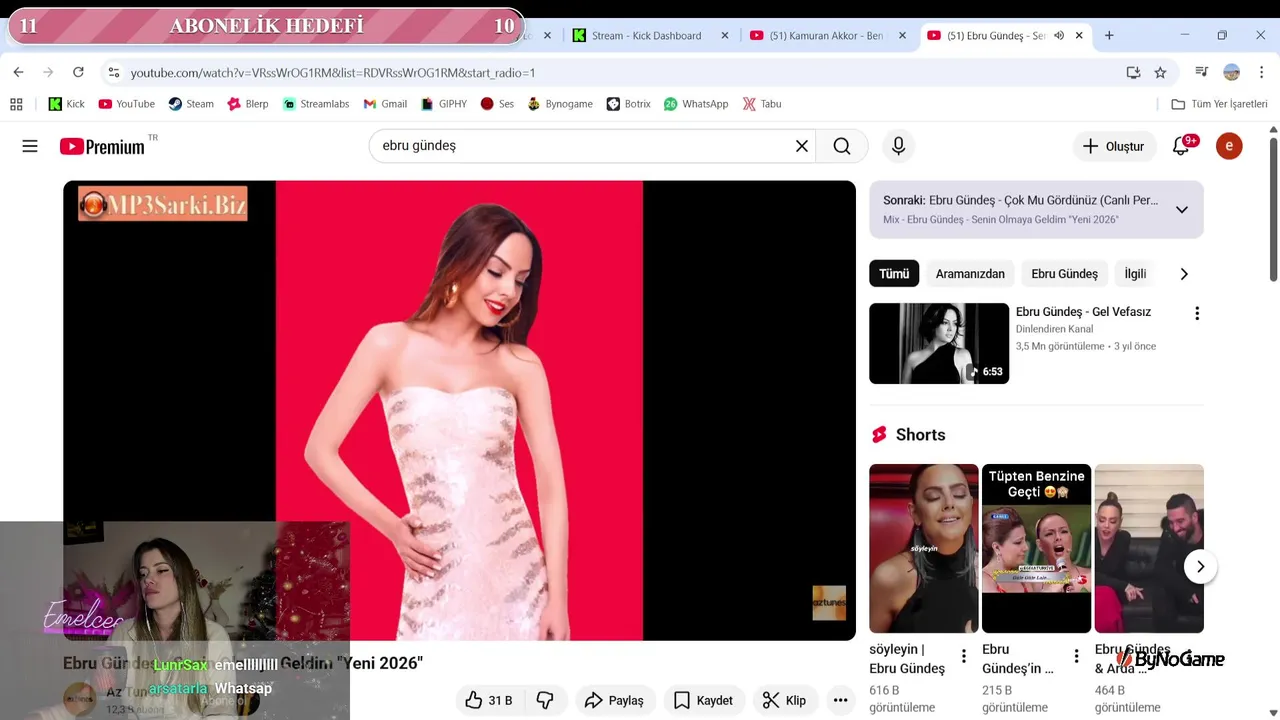Open the notifications bell
The height and width of the screenshot is (720, 1280).
(1181, 146)
